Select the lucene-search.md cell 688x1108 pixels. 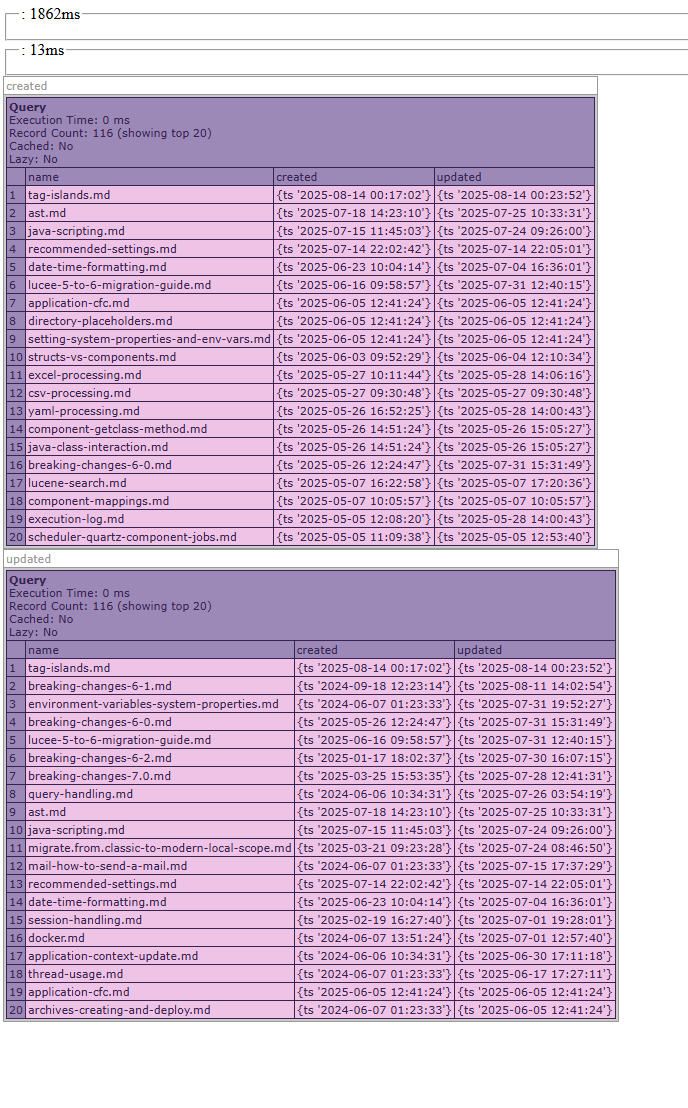pyautogui.click(x=77, y=483)
